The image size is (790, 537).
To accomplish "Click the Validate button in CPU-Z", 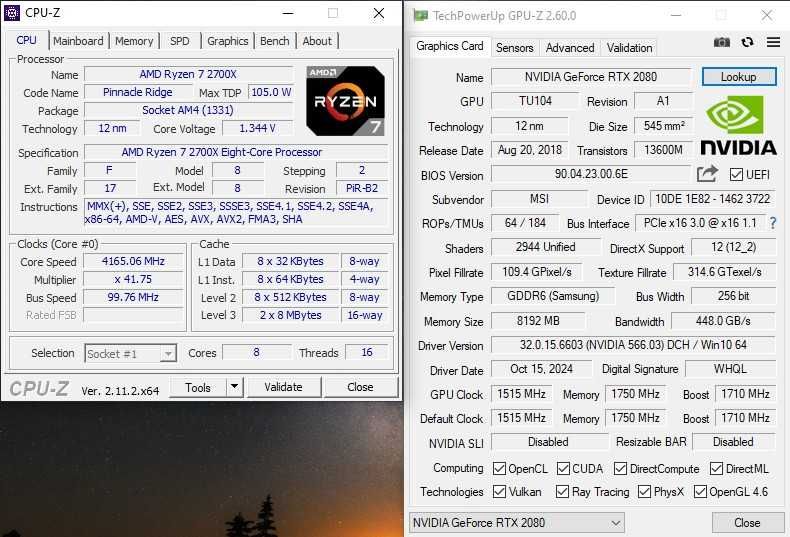I will (283, 387).
